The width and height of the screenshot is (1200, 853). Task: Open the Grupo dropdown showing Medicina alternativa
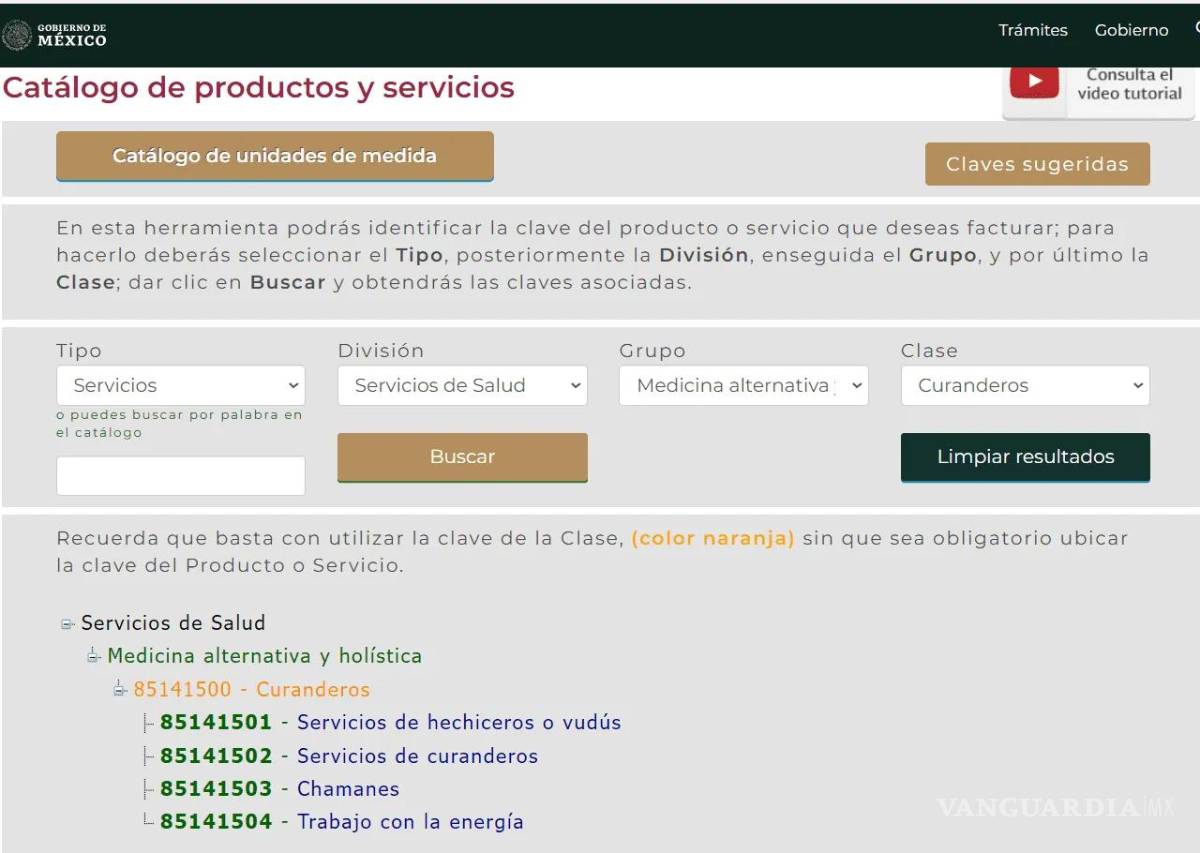tap(743, 385)
